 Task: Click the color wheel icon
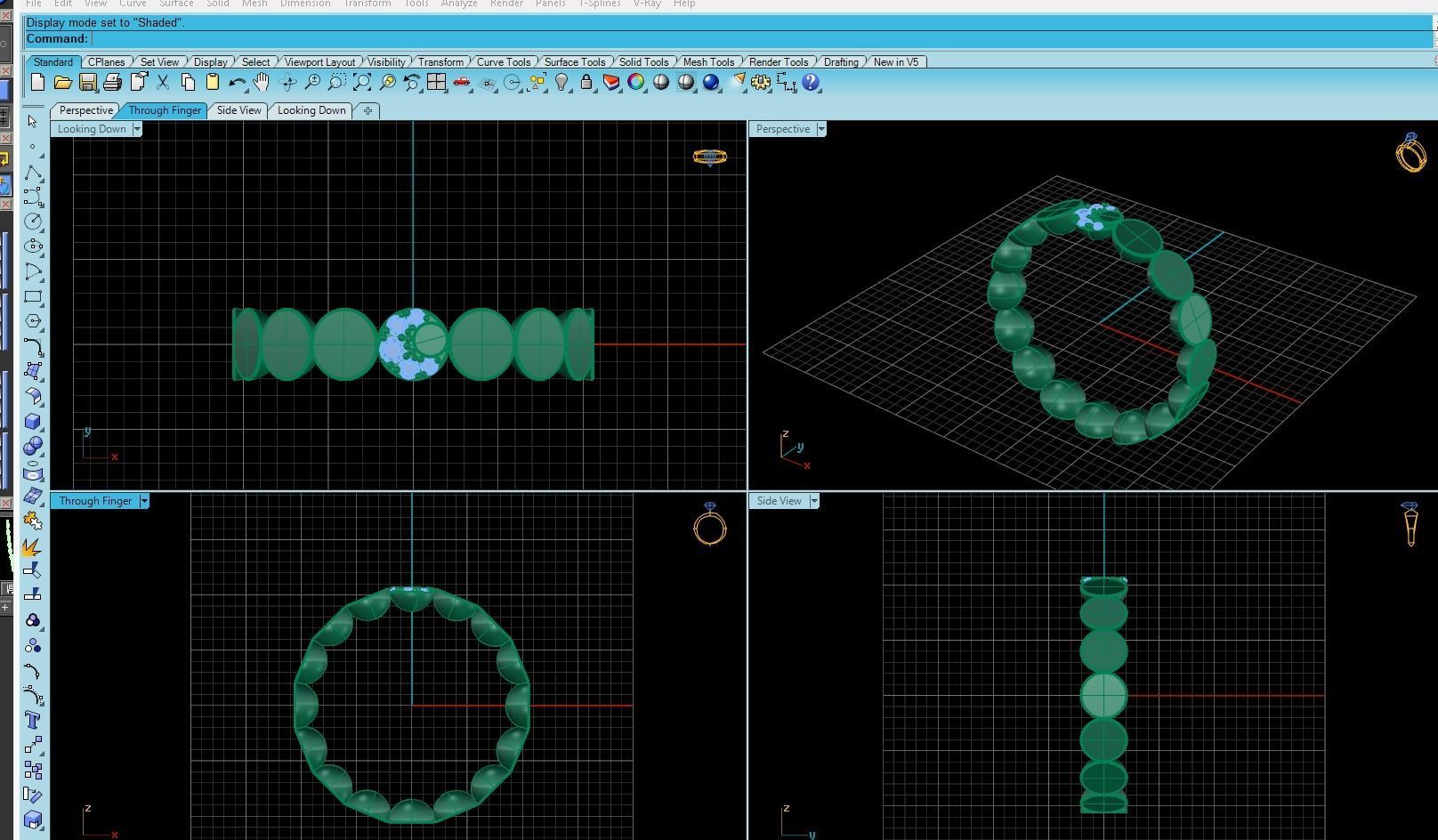coord(636,83)
